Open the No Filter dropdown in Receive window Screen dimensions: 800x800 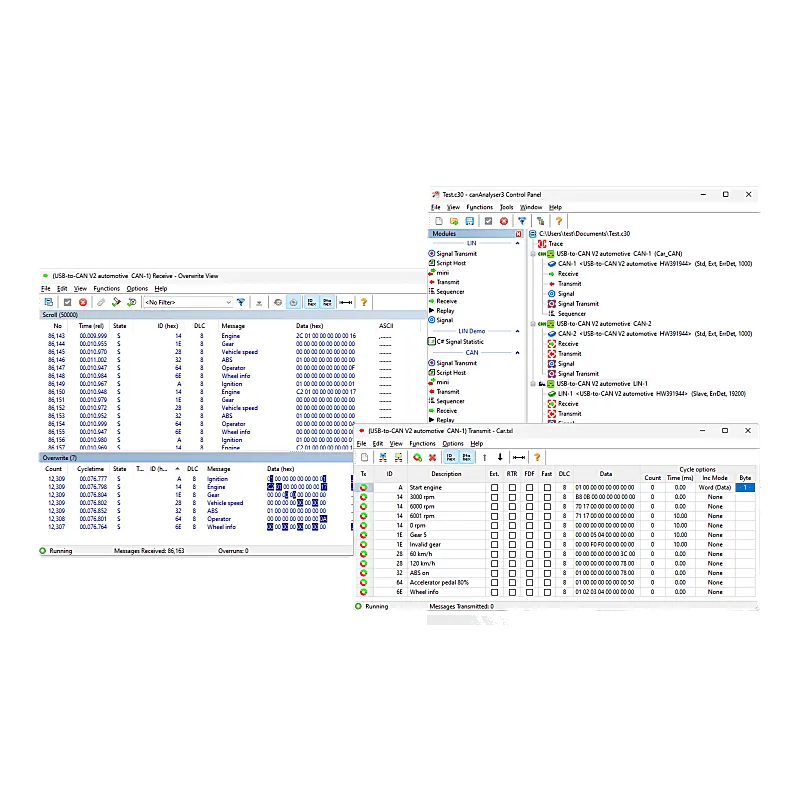[229, 301]
